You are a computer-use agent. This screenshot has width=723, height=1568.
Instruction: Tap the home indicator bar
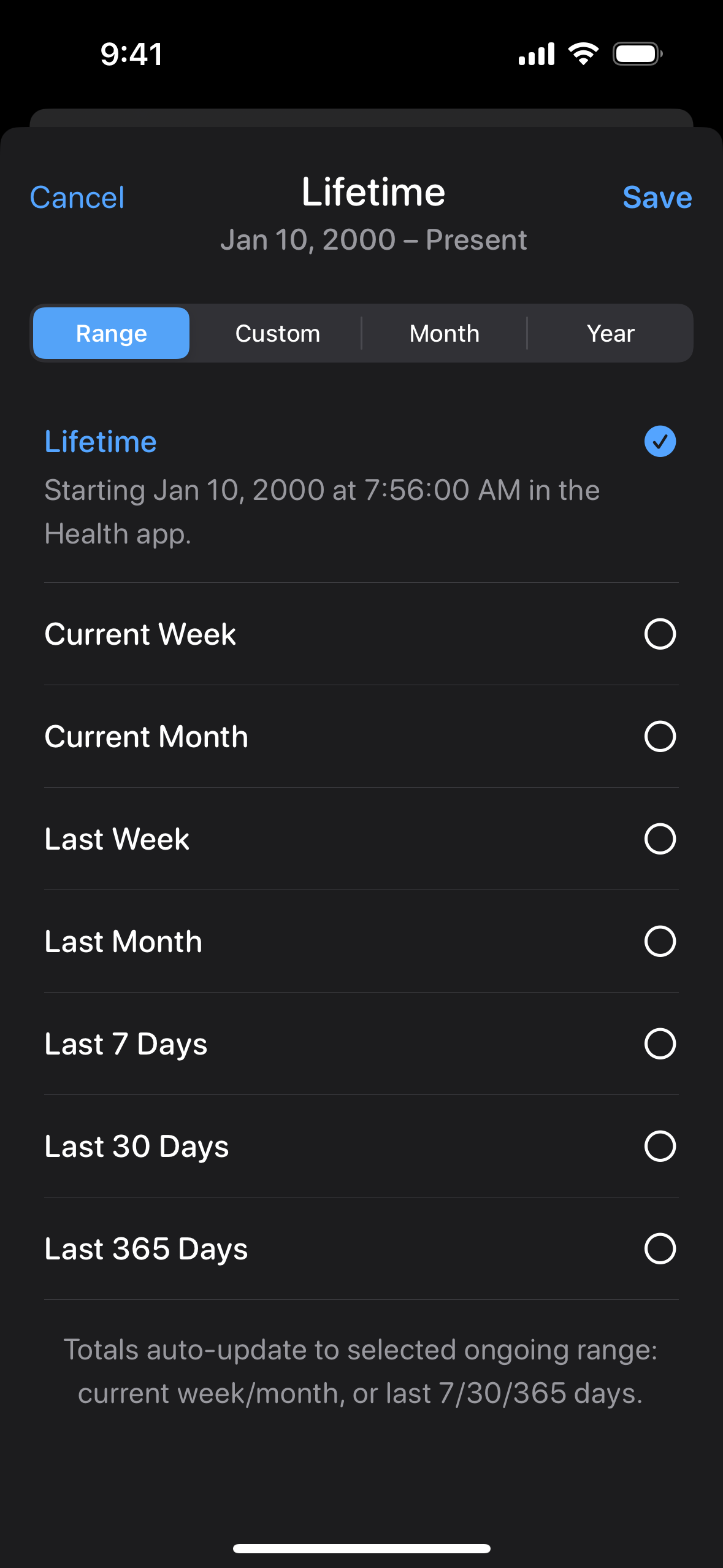point(361,1548)
